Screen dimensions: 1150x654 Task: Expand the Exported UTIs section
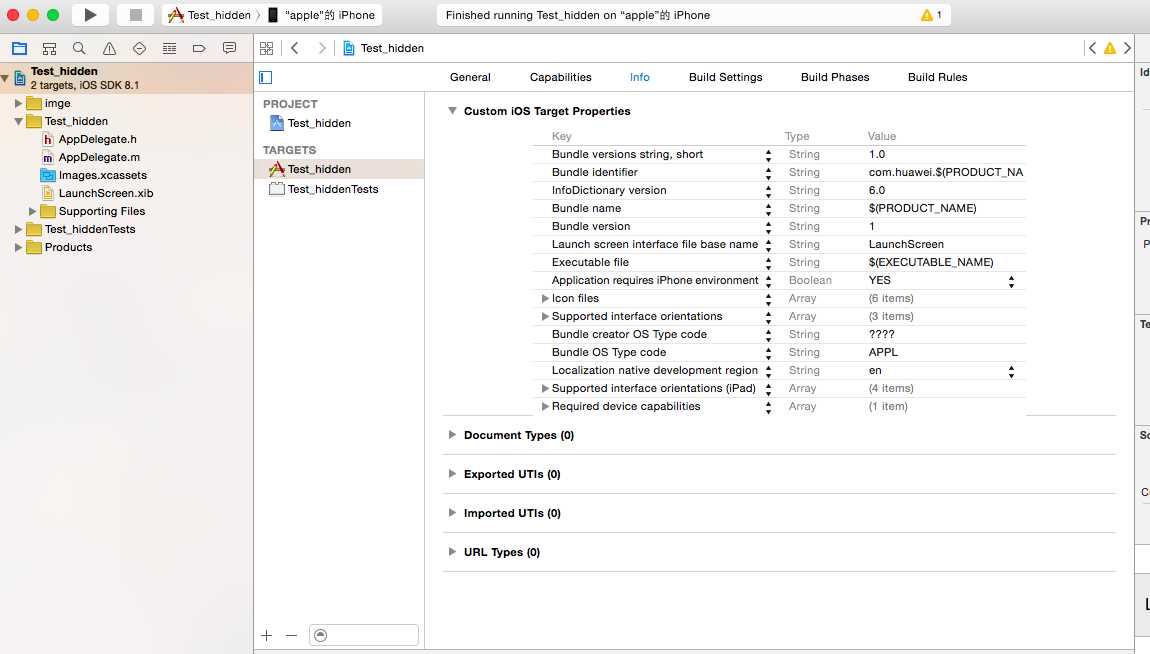point(453,474)
